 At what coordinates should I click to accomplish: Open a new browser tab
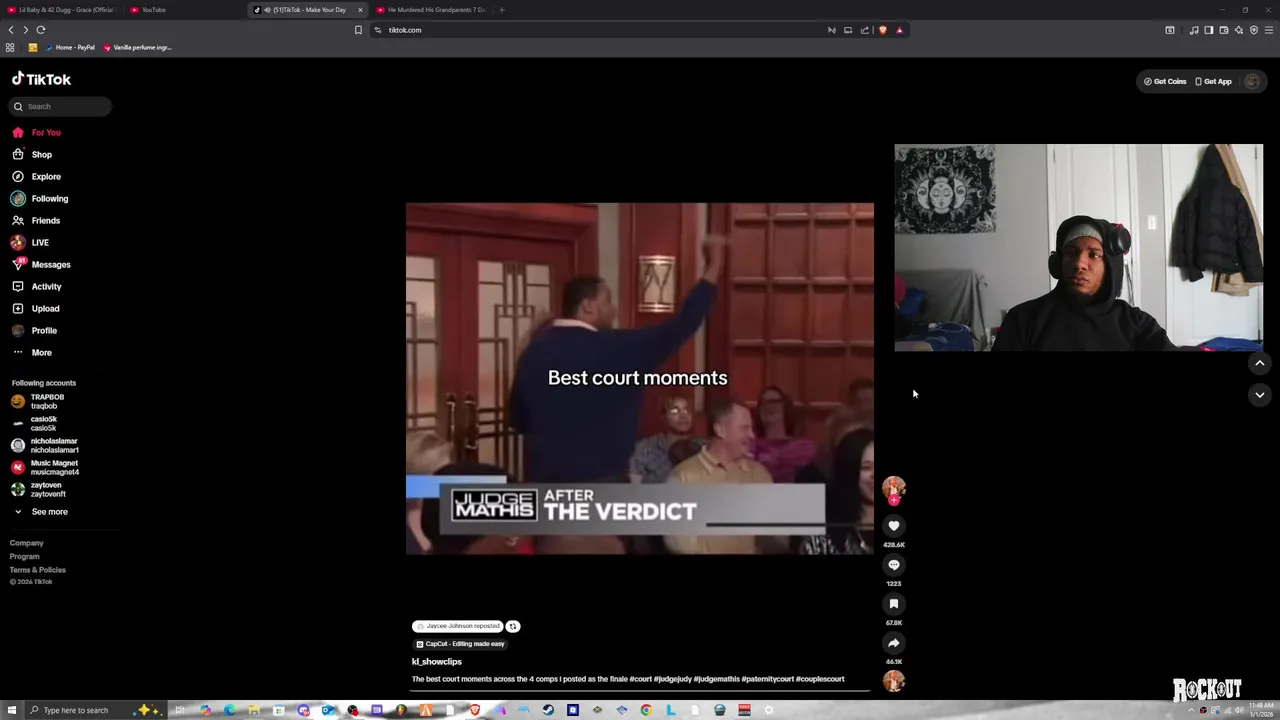[x=502, y=10]
